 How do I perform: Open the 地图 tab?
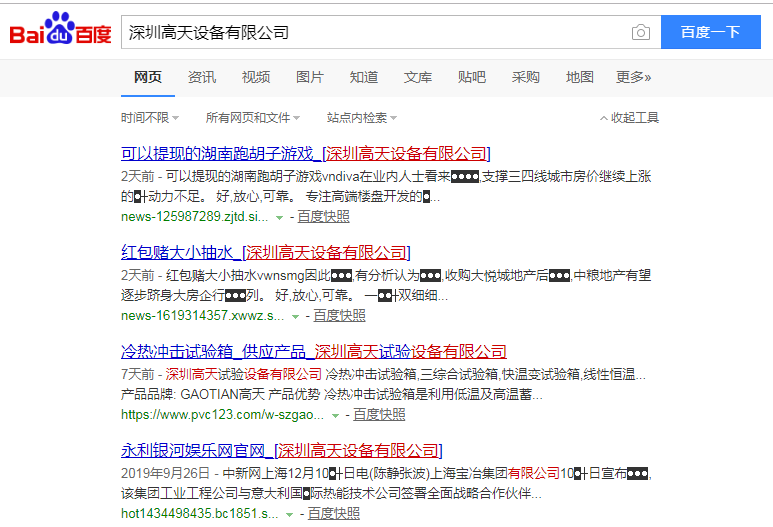580,77
